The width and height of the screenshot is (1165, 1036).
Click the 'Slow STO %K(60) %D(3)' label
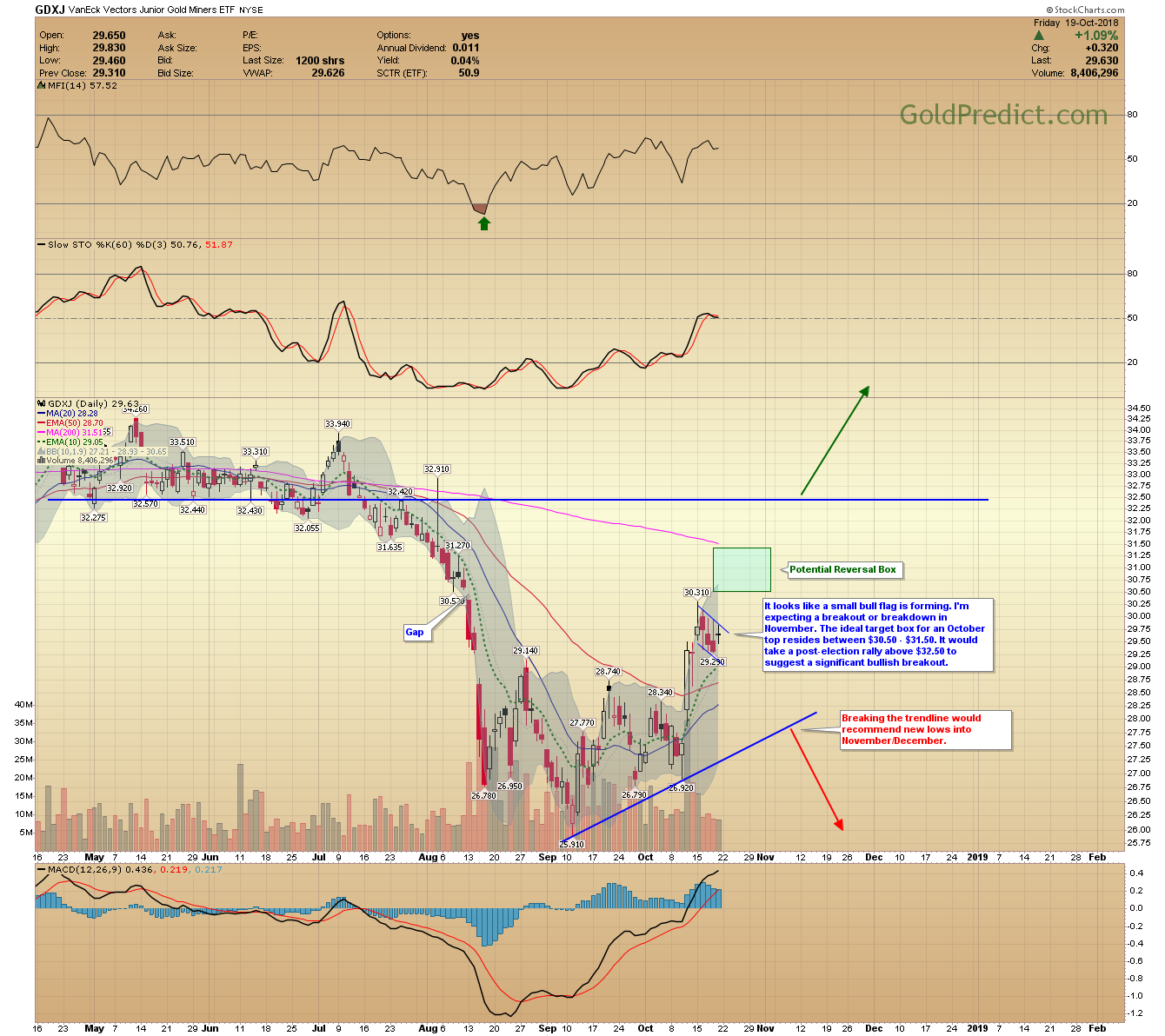[108, 245]
